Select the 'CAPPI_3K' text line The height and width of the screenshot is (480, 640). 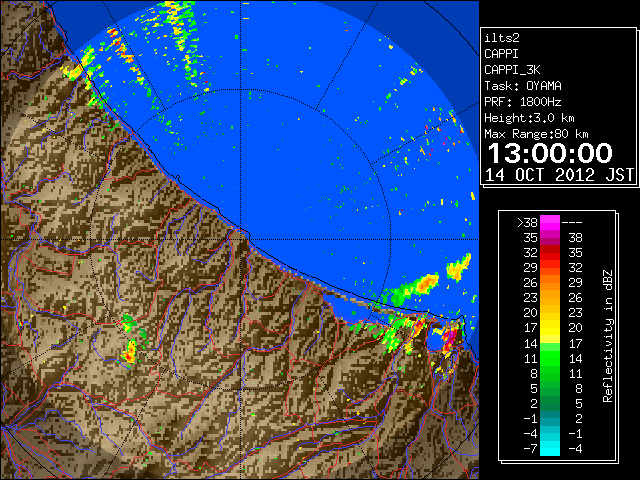[x=512, y=70]
